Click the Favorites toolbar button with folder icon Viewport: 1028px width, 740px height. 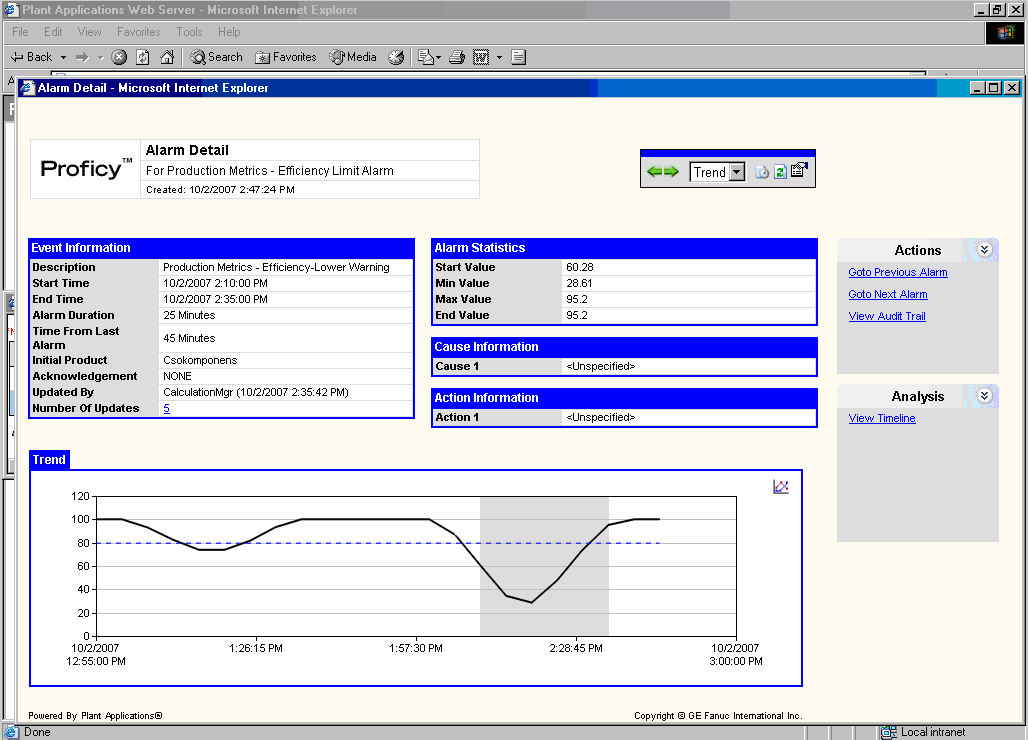coord(286,57)
